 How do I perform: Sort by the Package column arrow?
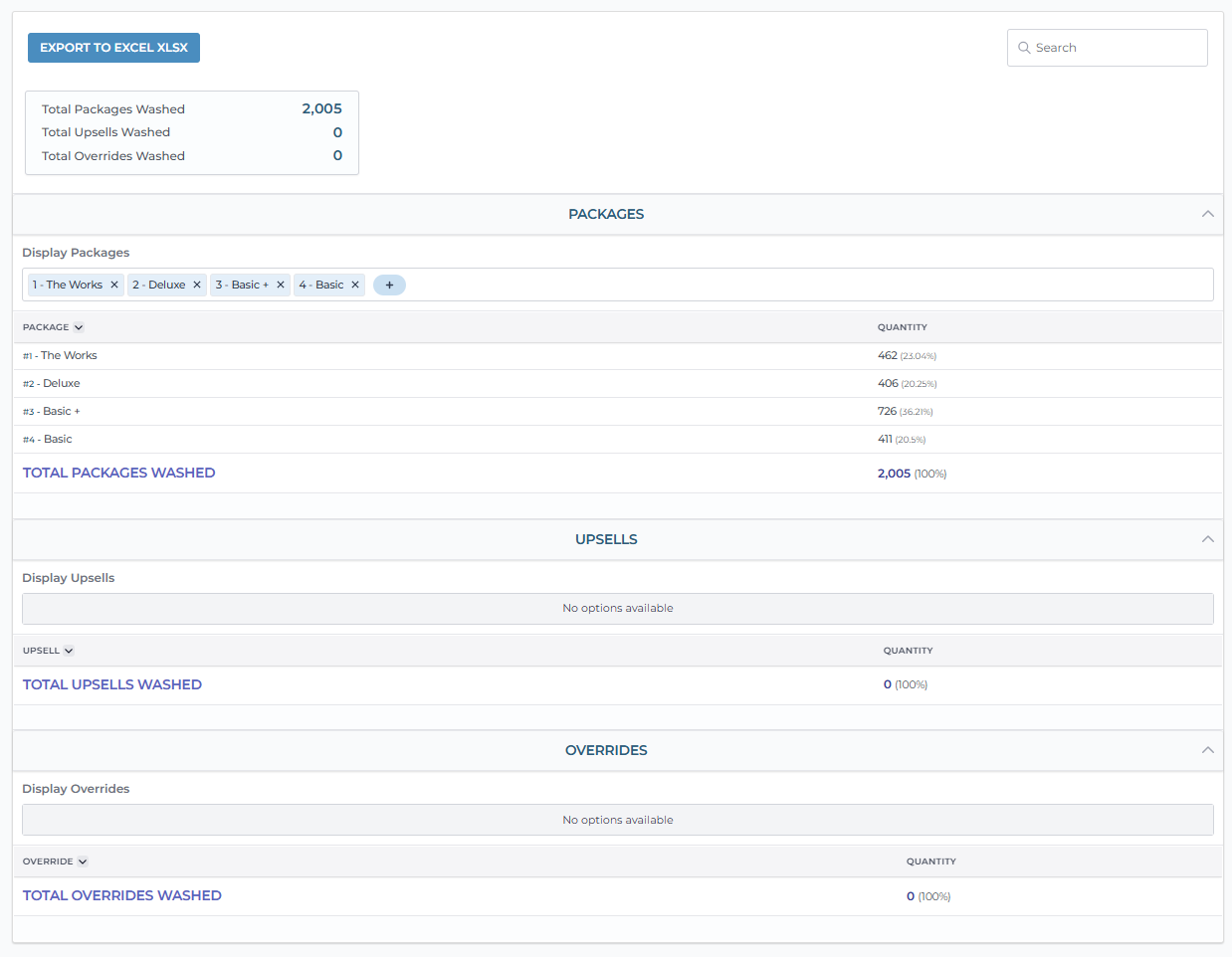pyautogui.click(x=79, y=327)
